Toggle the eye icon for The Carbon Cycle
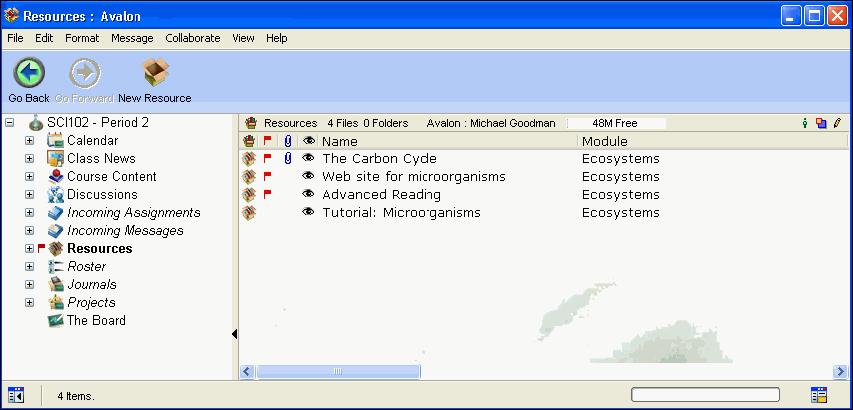Screen dimensions: 853x410 click(x=308, y=159)
